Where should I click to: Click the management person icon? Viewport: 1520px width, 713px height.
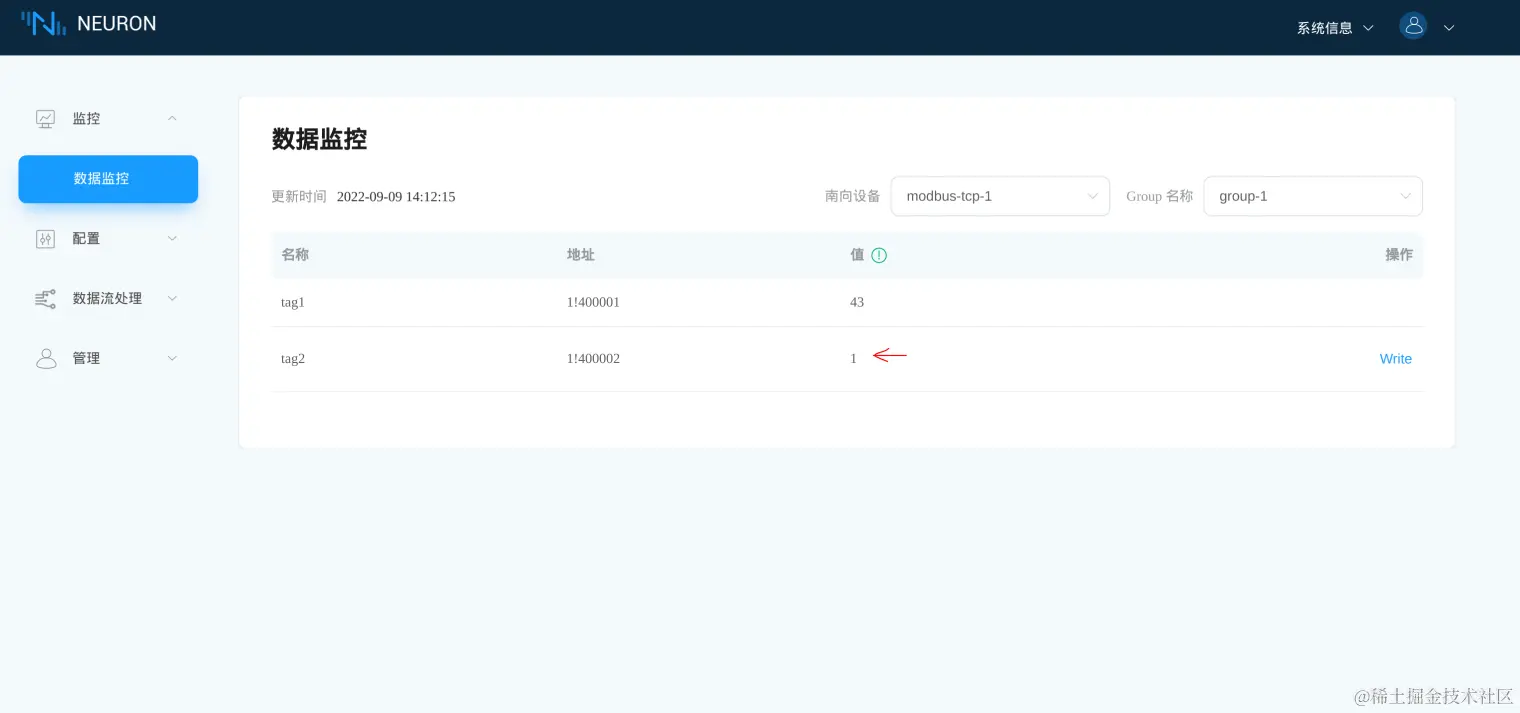(x=46, y=359)
